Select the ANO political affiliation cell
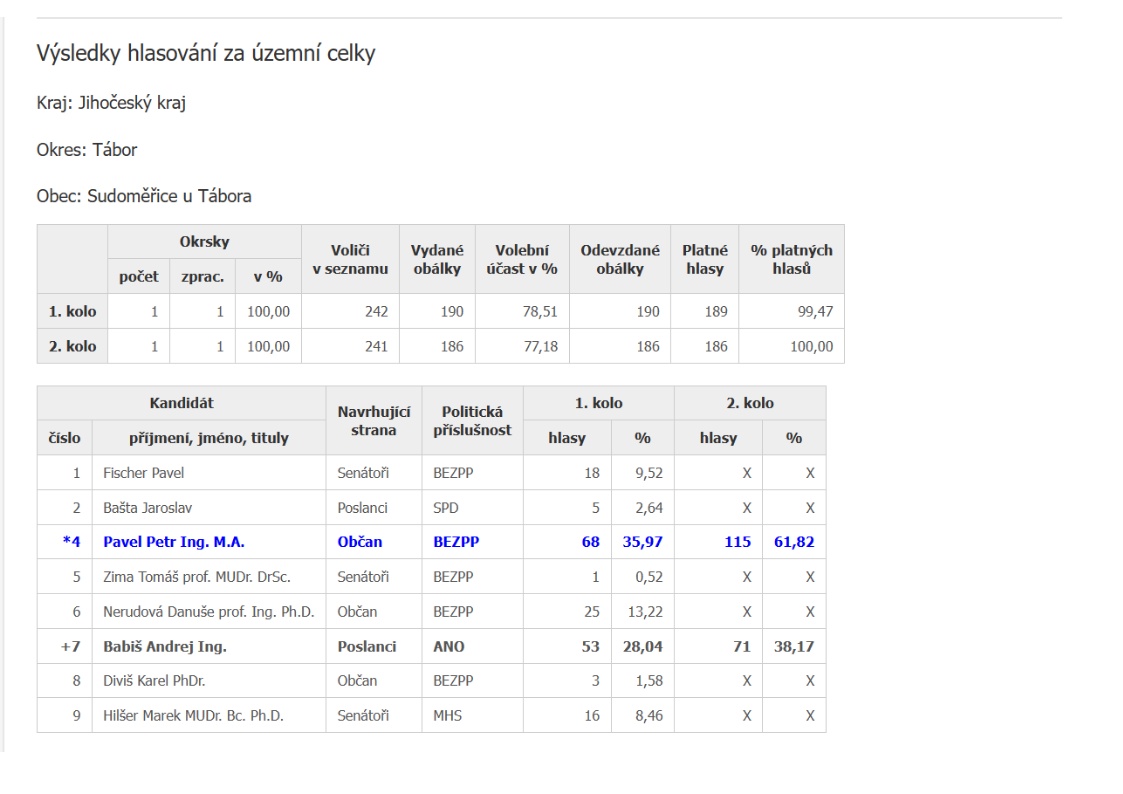This screenshot has height=794, width=1123. coord(448,646)
